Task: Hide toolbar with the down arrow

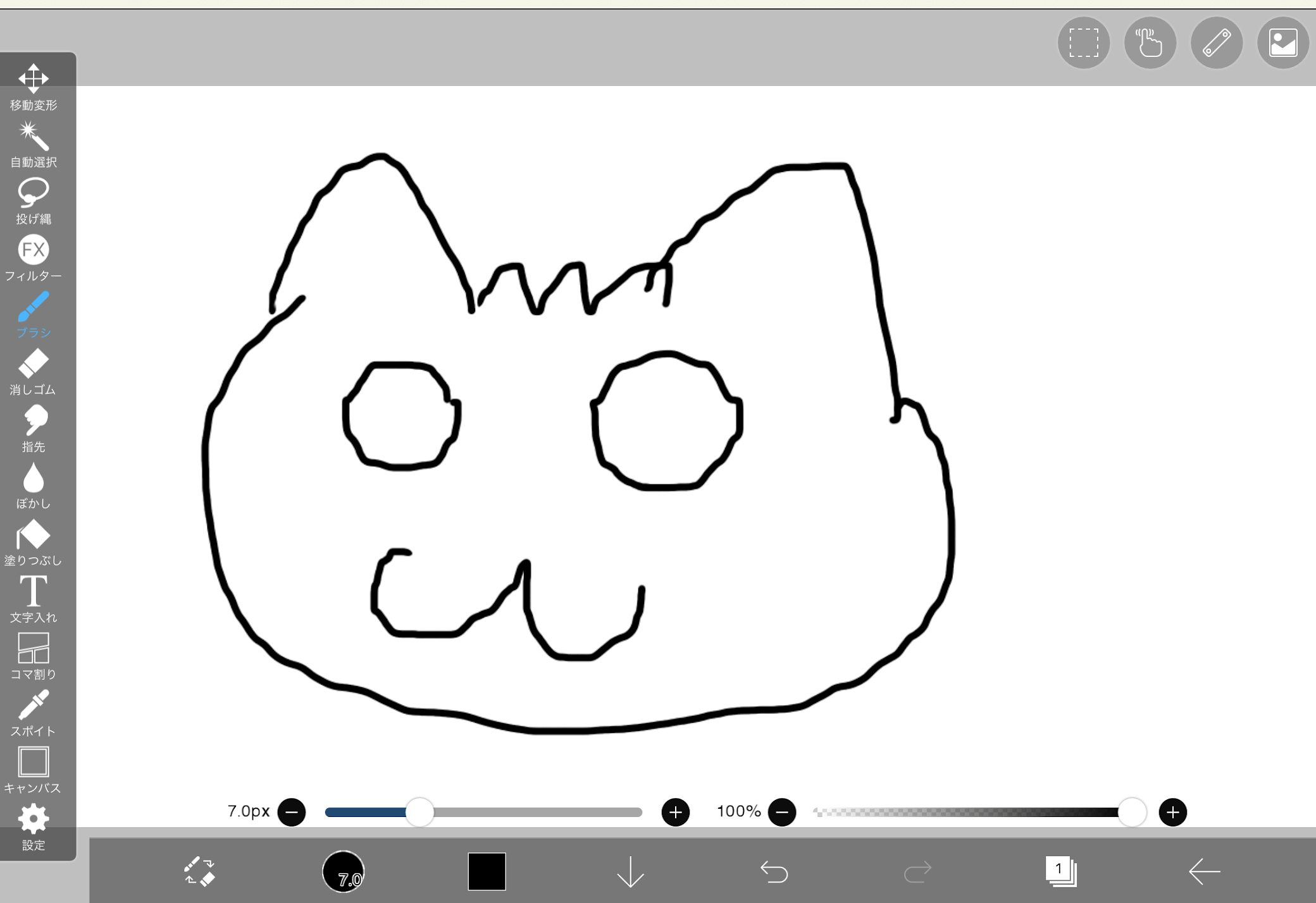Action: [630, 871]
